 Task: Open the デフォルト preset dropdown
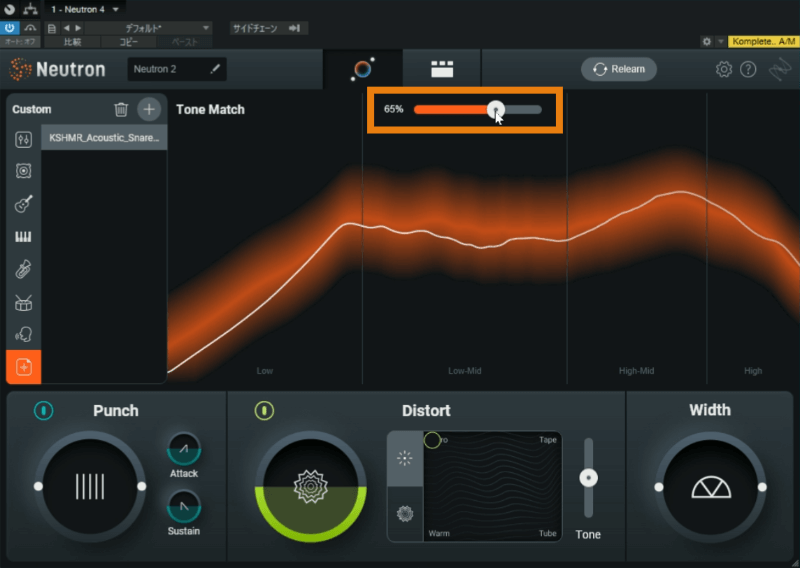pos(149,28)
